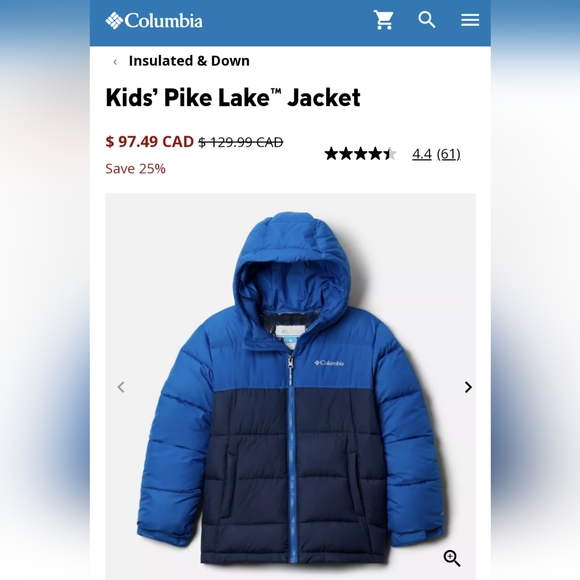Screen dimensions: 580x580
Task: Open the Insulated & Down category link
Action: (189, 61)
